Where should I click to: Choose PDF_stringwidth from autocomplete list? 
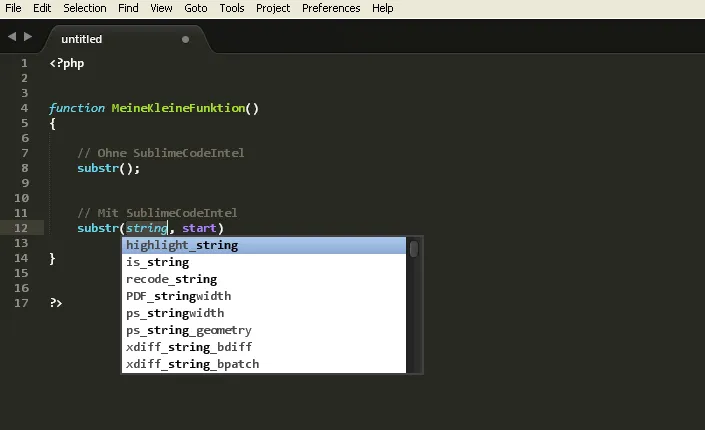[264, 296]
